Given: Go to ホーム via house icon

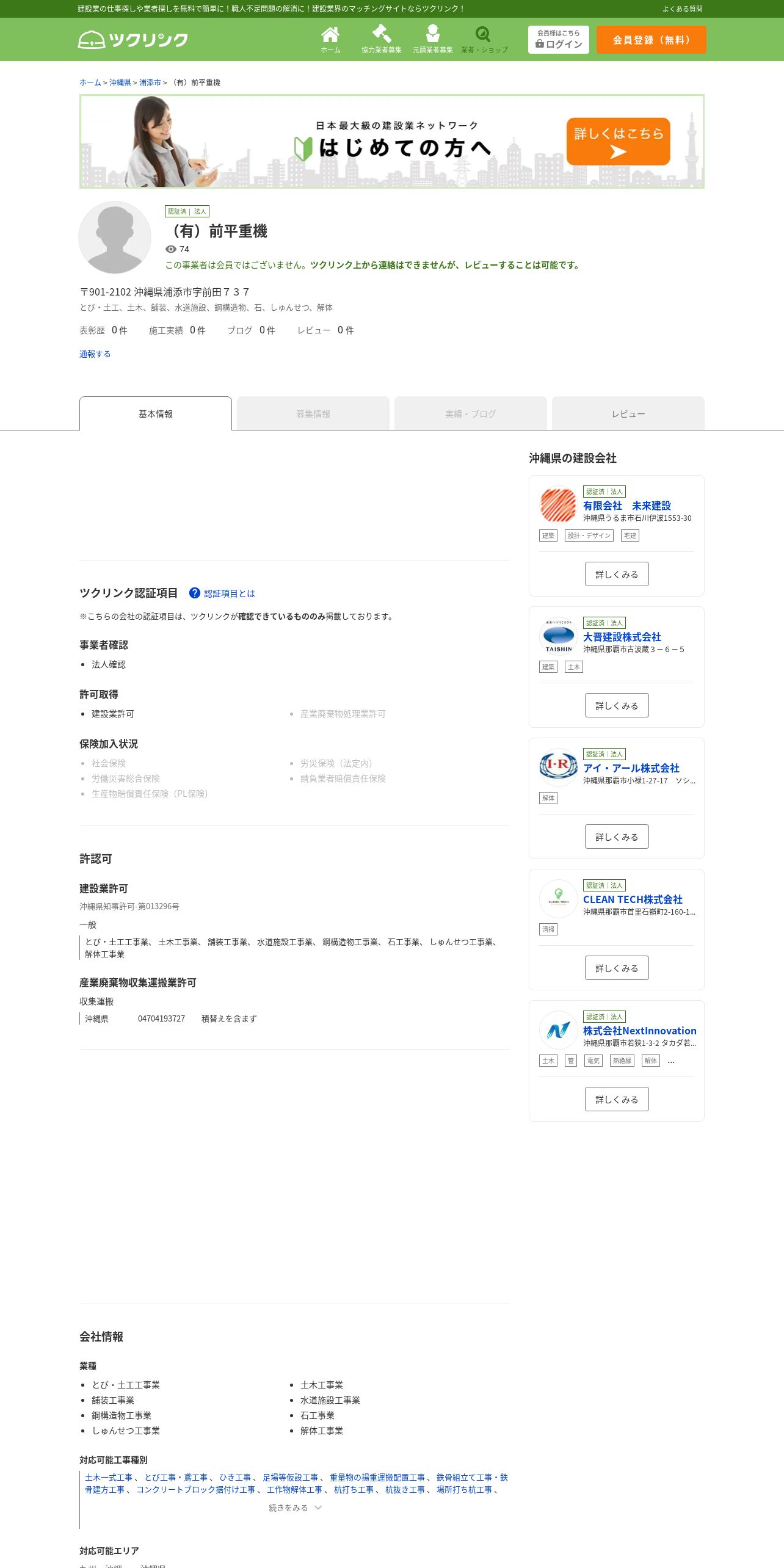Looking at the screenshot, I should tap(330, 40).
